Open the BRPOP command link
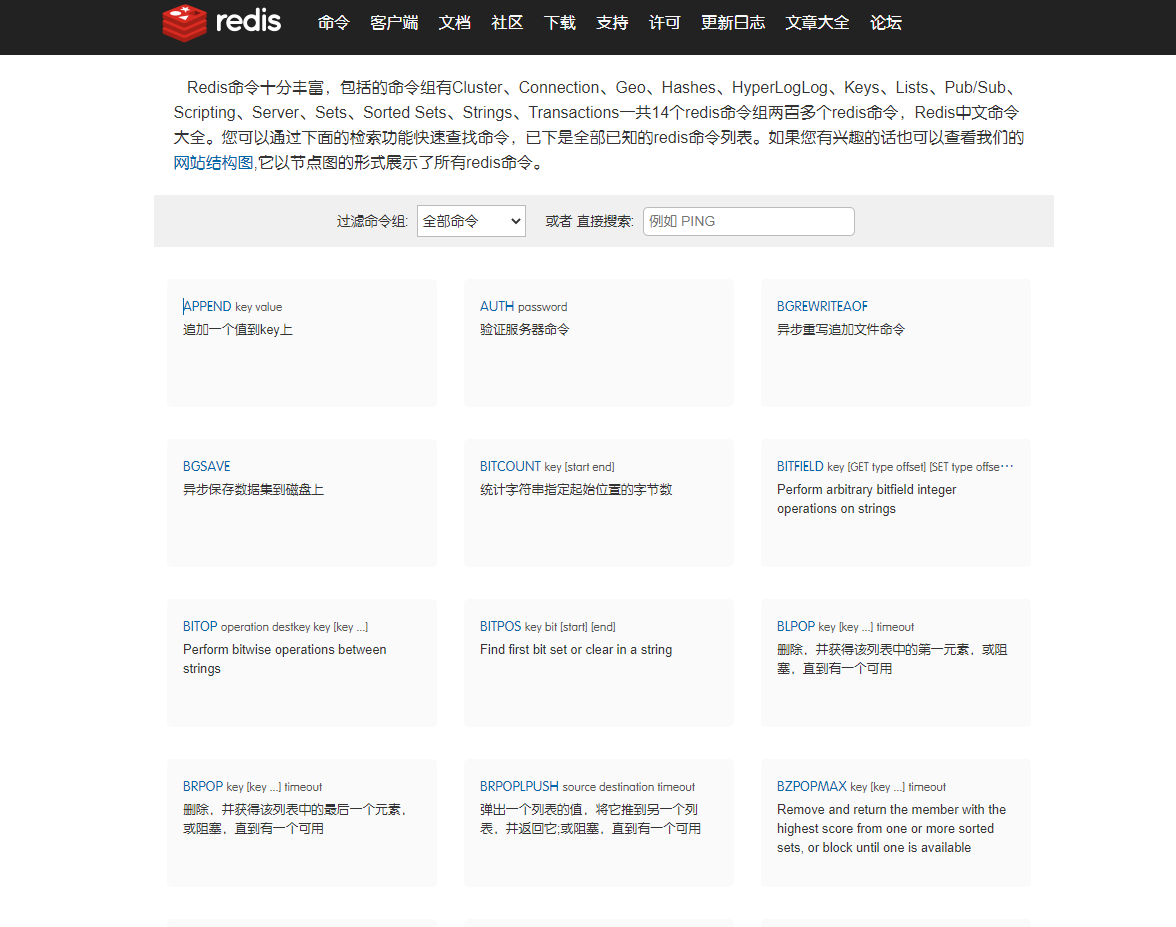This screenshot has height=927, width=1176. (202, 786)
